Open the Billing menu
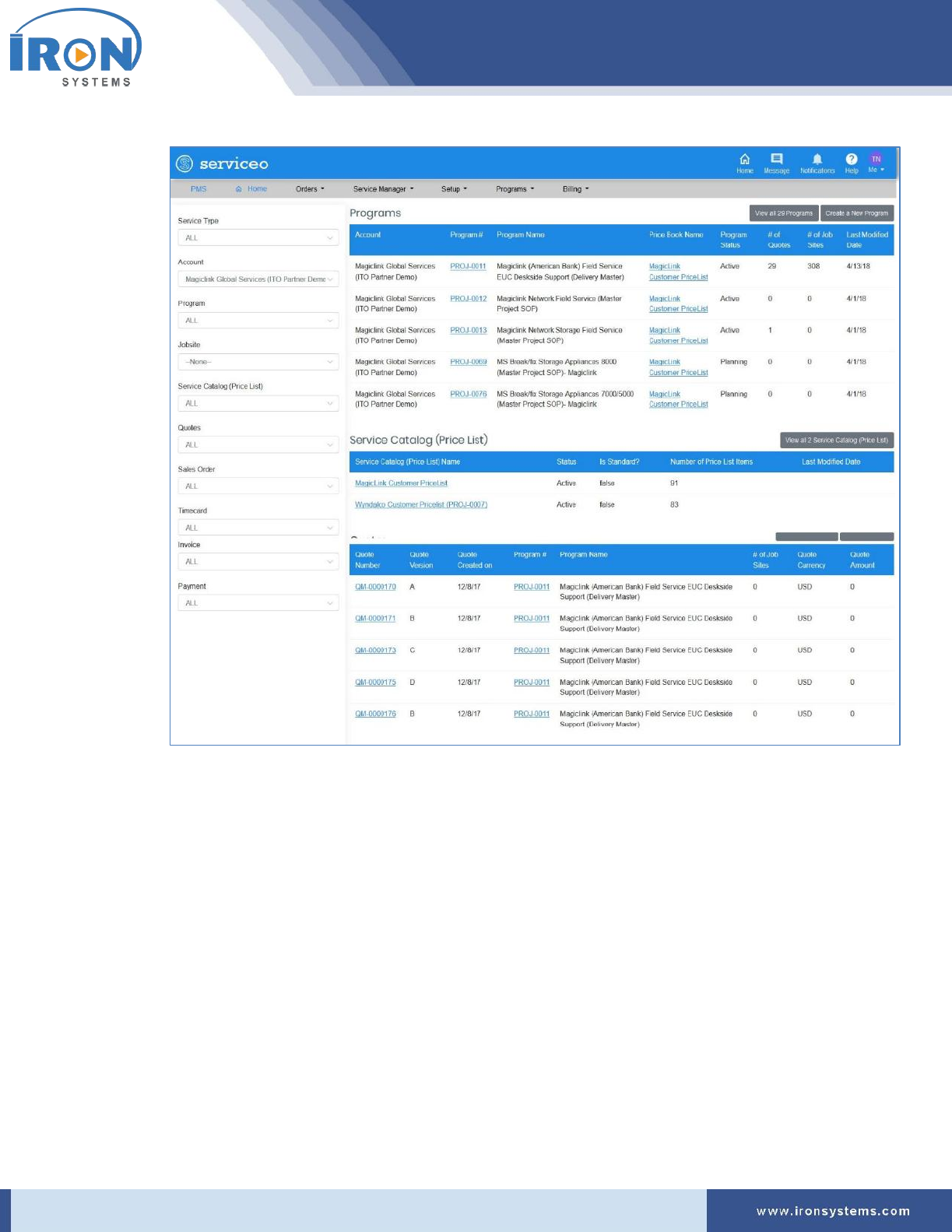 click(x=575, y=189)
